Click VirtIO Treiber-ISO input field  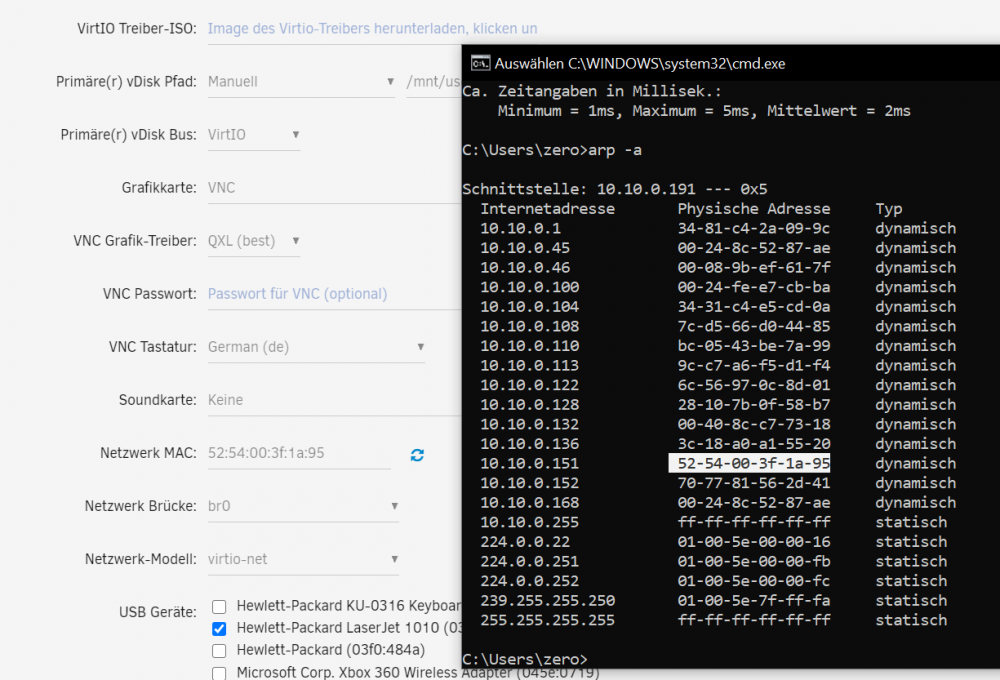click(x=334, y=29)
